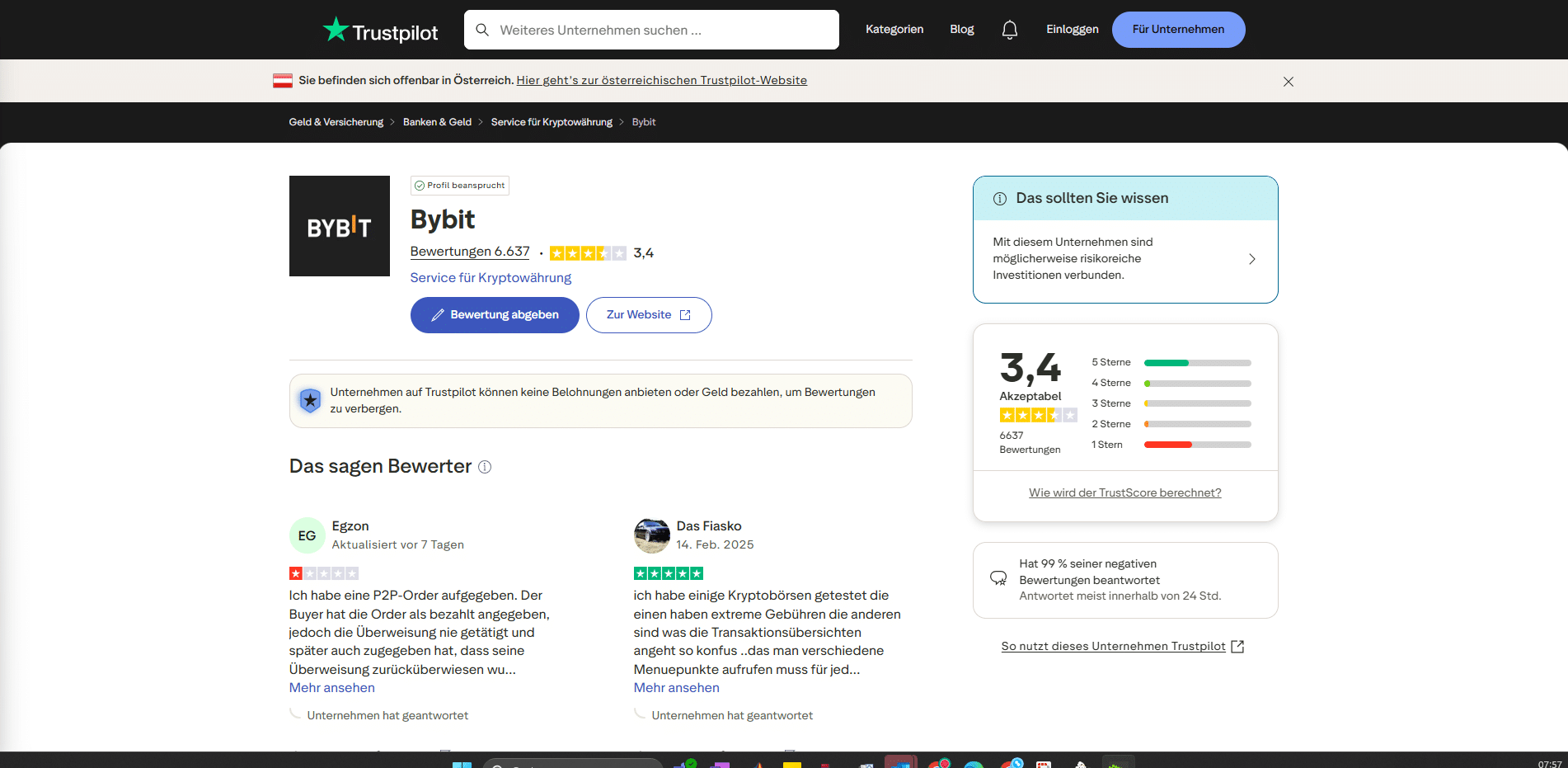This screenshot has height=768, width=1568.
Task: Click the Für Unternehmen button
Action: point(1178,30)
